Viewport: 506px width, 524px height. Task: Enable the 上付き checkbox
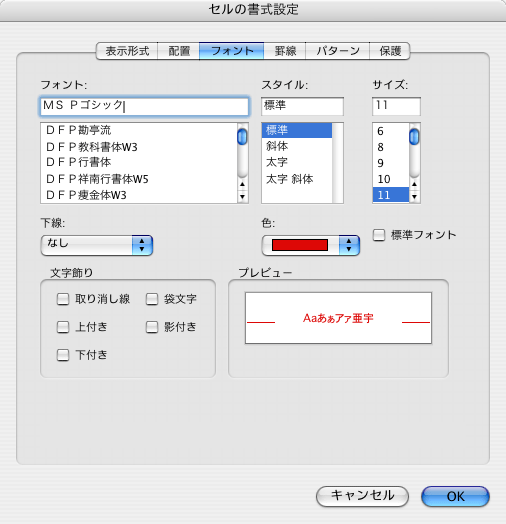click(x=63, y=327)
